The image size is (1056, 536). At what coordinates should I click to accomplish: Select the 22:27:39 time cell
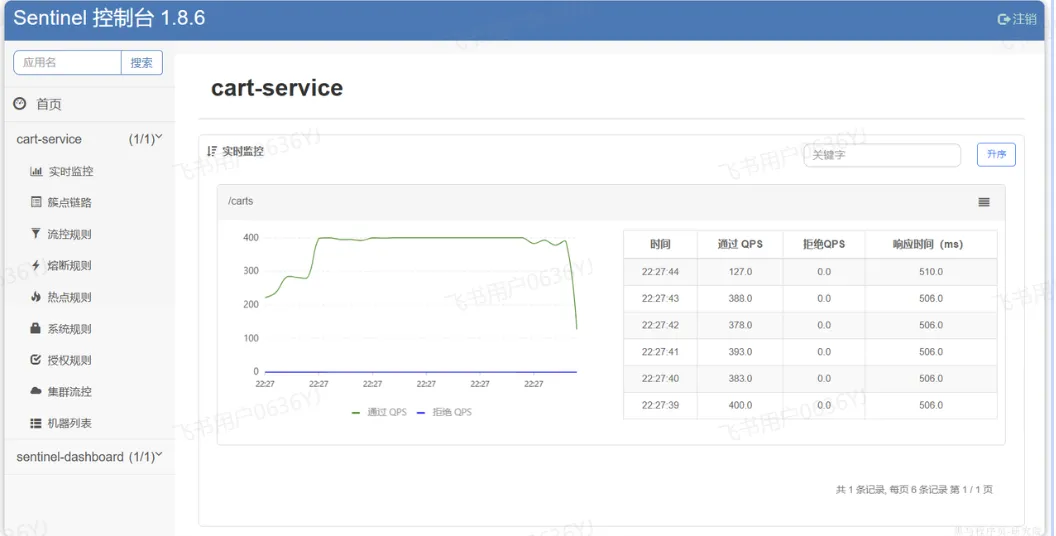[x=660, y=405]
